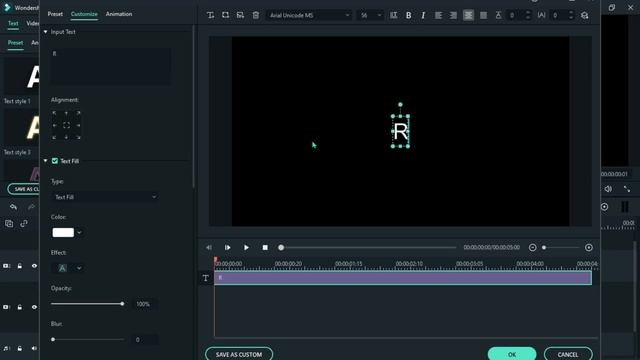The image size is (640, 360).
Task: Step back one frame in preview
Action: (x=209, y=247)
